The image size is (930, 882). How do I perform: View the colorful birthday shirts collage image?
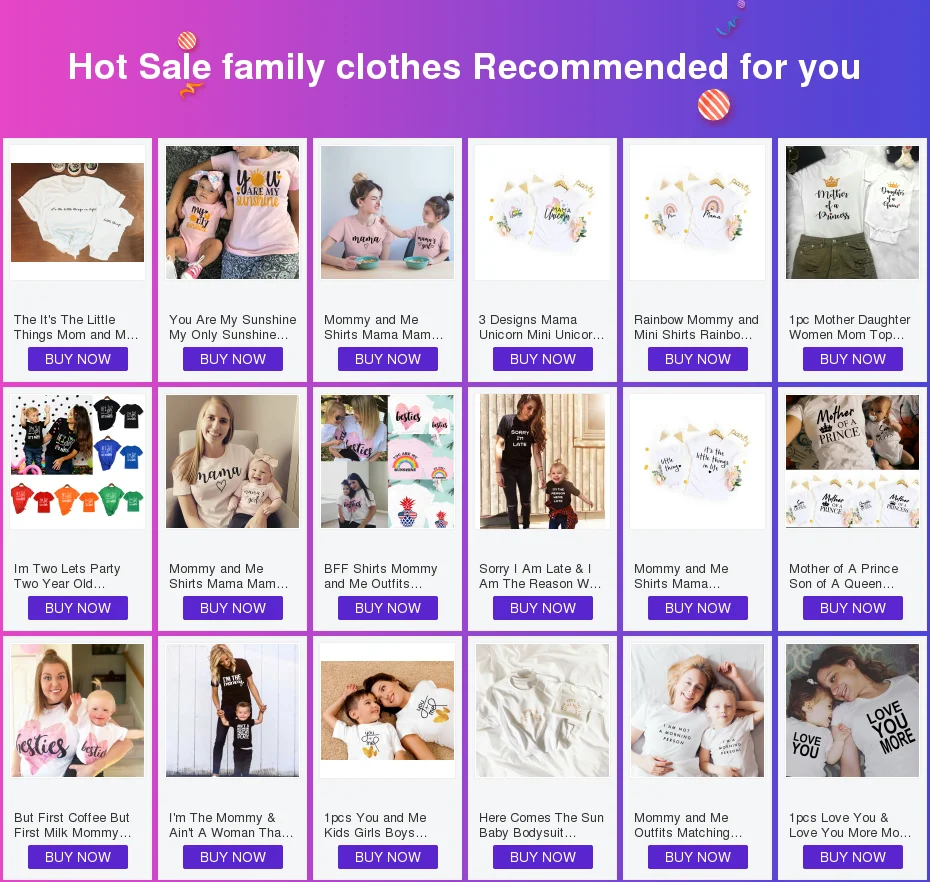78,461
